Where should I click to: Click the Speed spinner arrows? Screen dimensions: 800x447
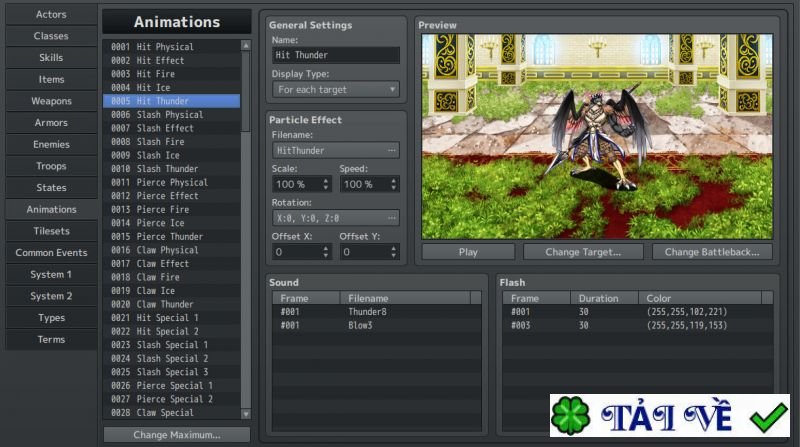click(393, 184)
